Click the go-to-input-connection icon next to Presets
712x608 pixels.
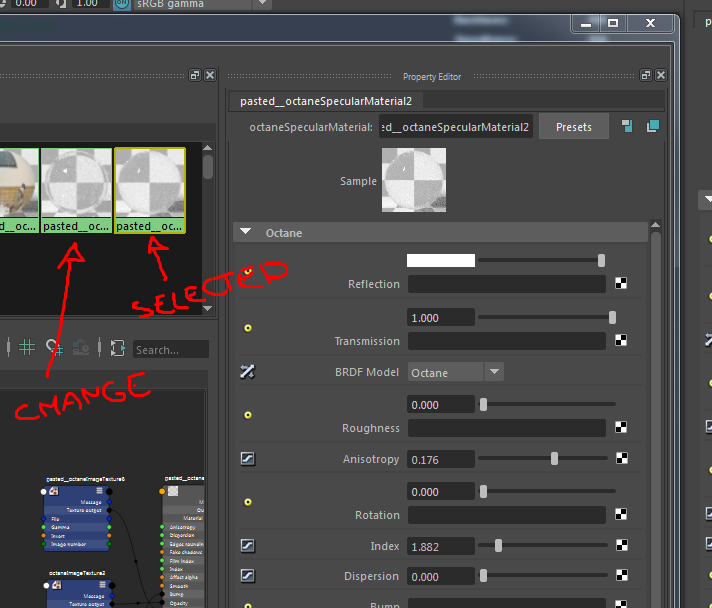tap(627, 126)
